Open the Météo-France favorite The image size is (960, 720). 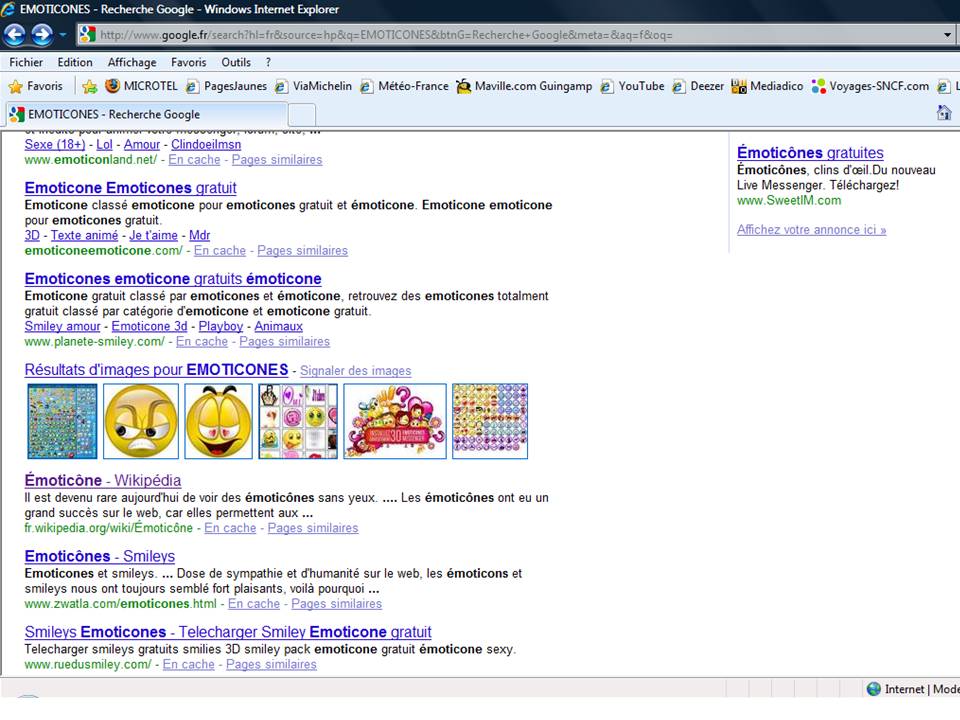(405, 86)
